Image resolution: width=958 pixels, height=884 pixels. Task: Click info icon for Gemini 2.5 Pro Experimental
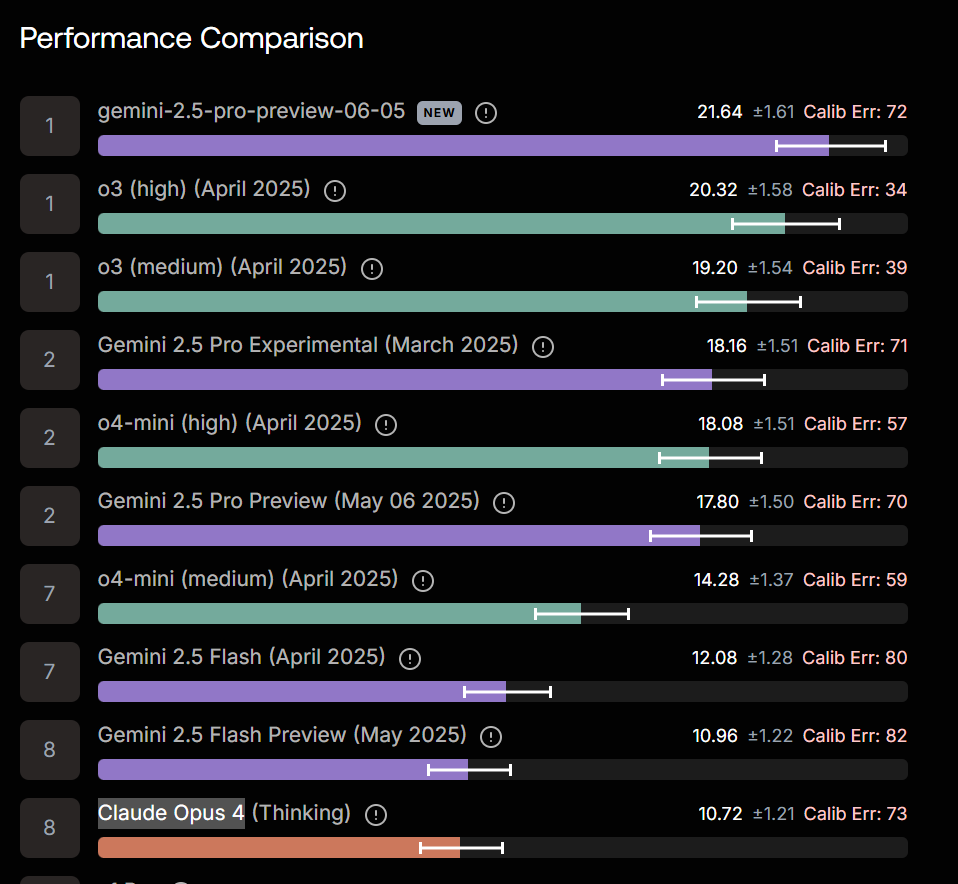543,347
